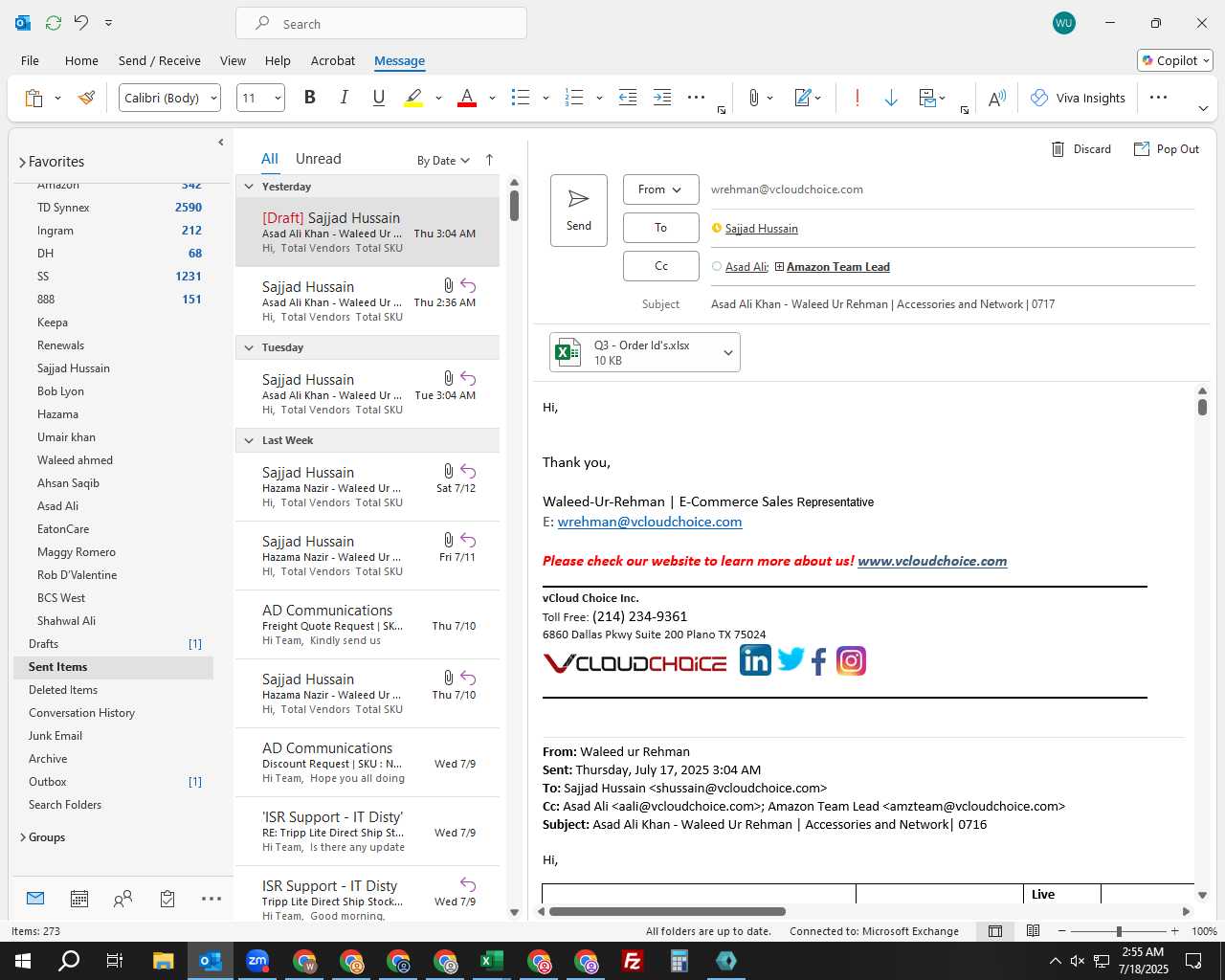Click the Undo icon in title bar
Viewport: 1225px width, 980px height.
point(81,23)
